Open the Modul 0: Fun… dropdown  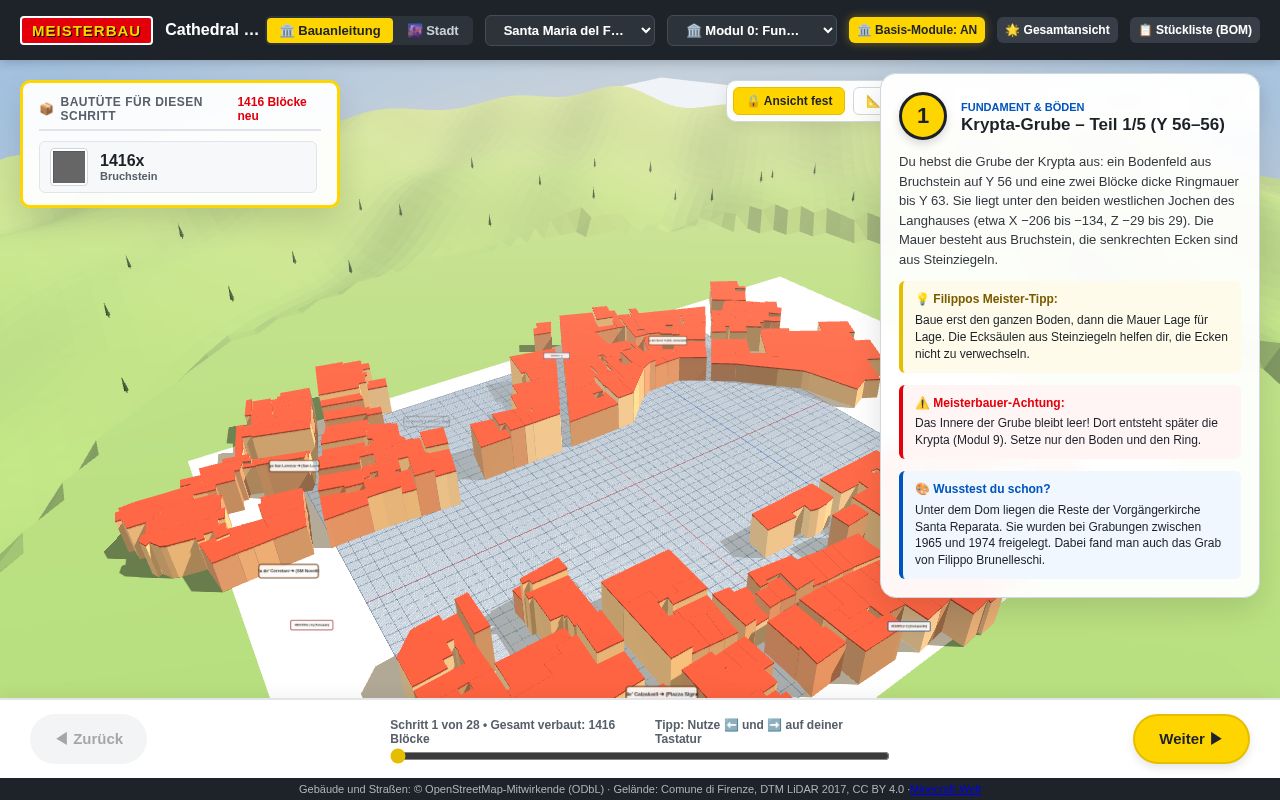pos(752,30)
